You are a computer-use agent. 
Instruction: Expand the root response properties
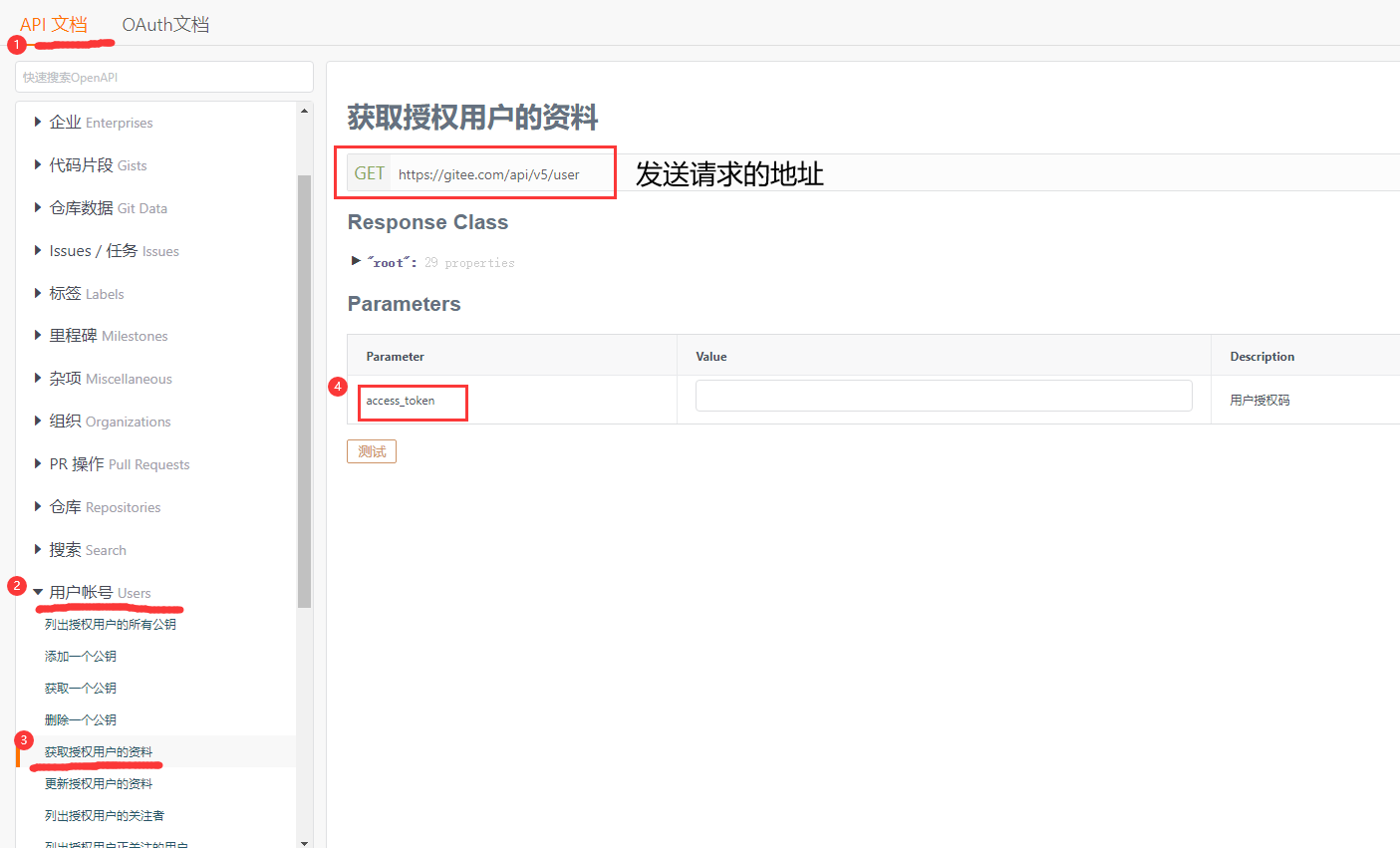[x=357, y=262]
